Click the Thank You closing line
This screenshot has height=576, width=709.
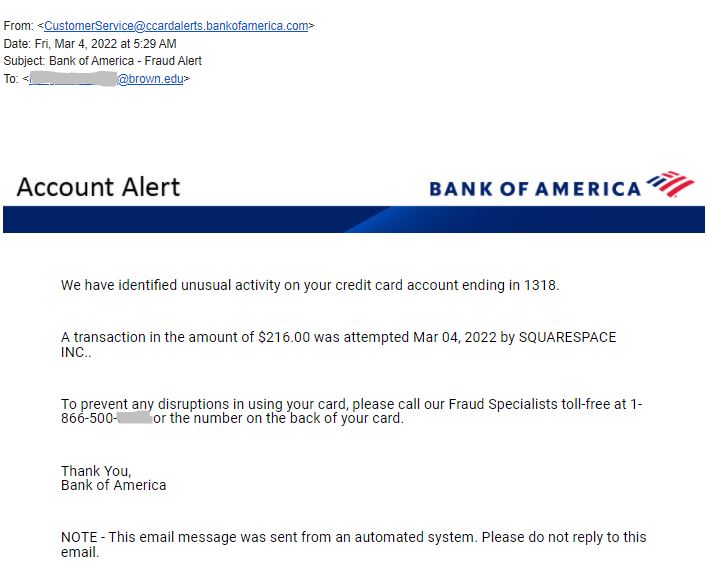click(96, 471)
